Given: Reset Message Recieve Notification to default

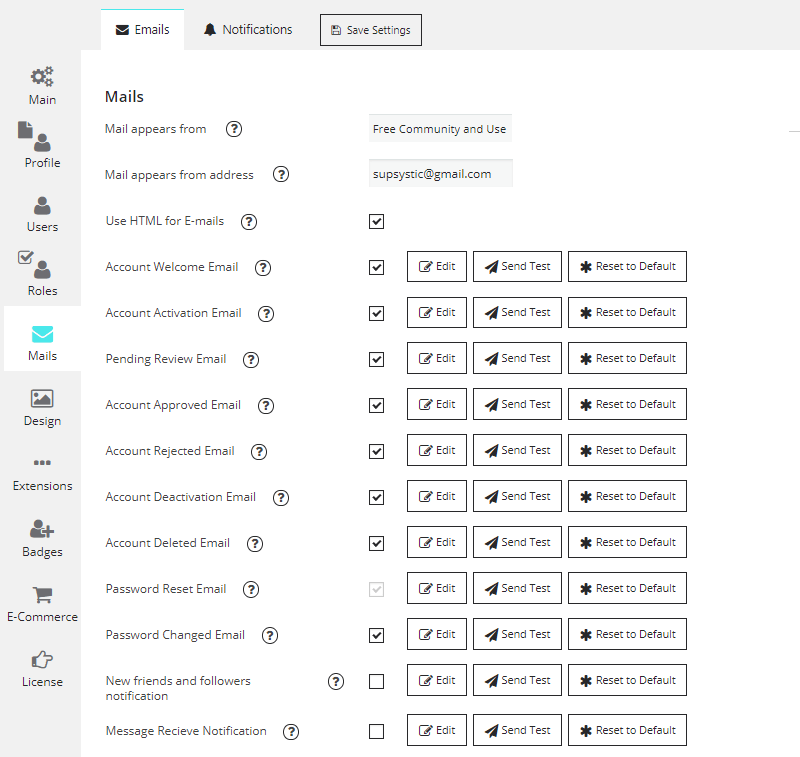Looking at the screenshot, I should (x=628, y=730).
